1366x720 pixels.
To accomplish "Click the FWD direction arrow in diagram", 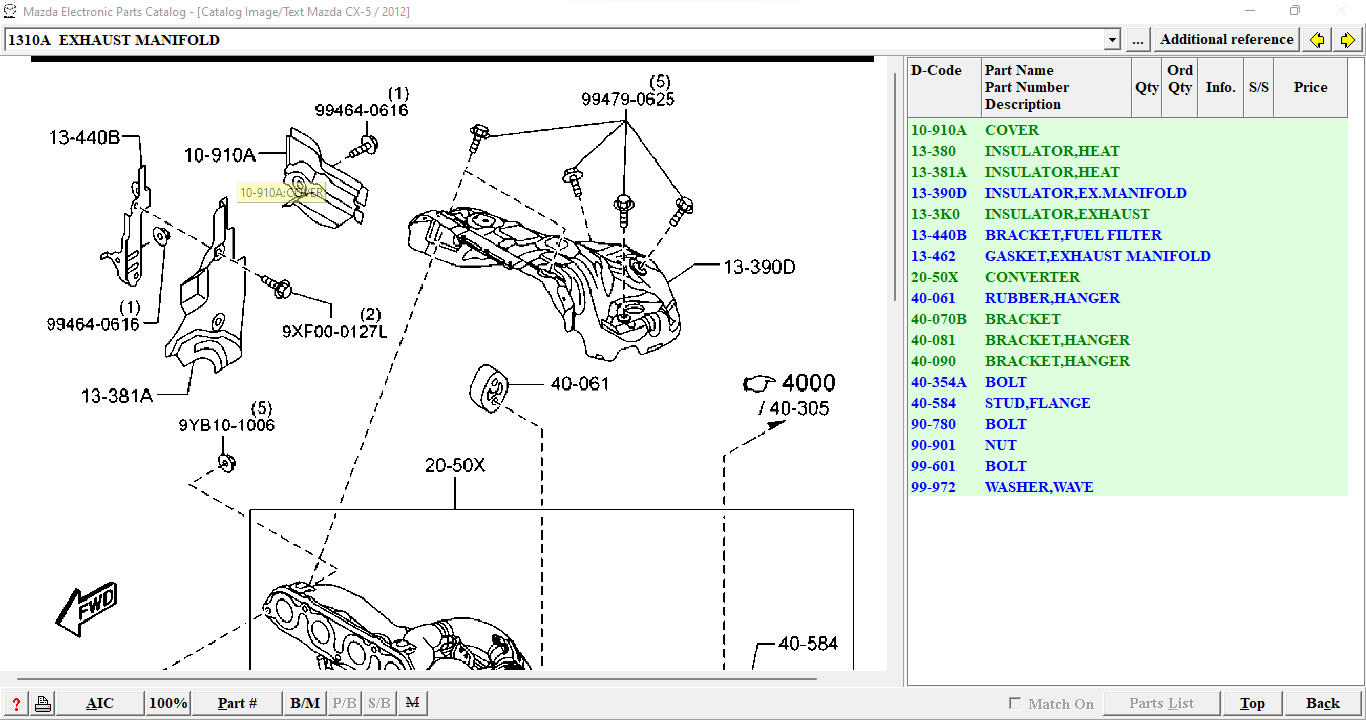I will click(86, 608).
